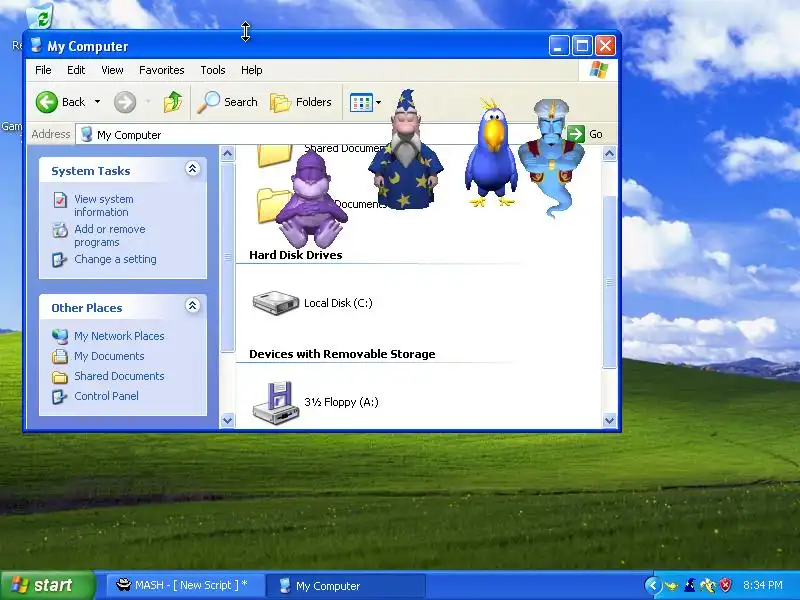Open My Documents in Other Places
Image resolution: width=800 pixels, height=600 pixels.
click(x=109, y=356)
